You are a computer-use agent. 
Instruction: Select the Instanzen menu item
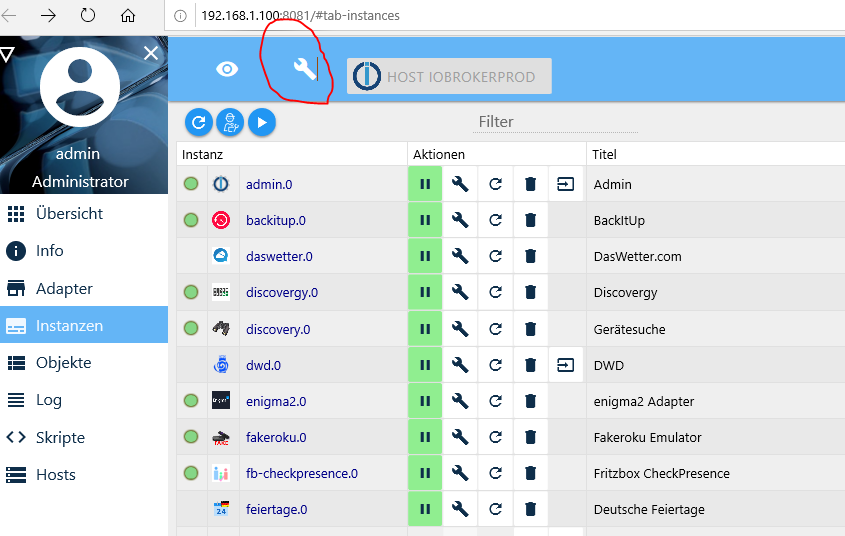(84, 325)
